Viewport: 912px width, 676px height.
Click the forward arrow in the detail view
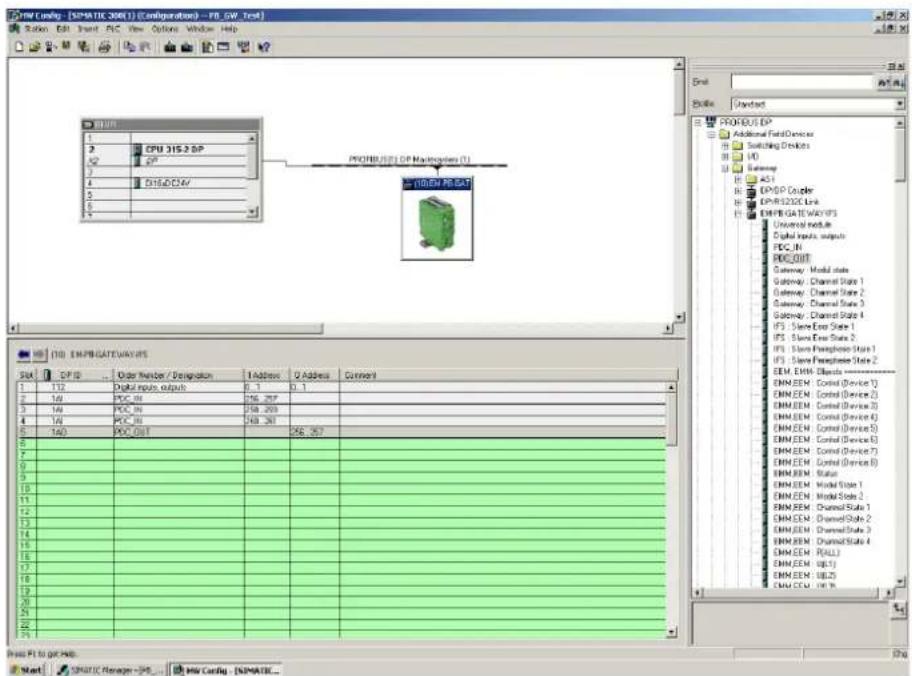(39, 354)
